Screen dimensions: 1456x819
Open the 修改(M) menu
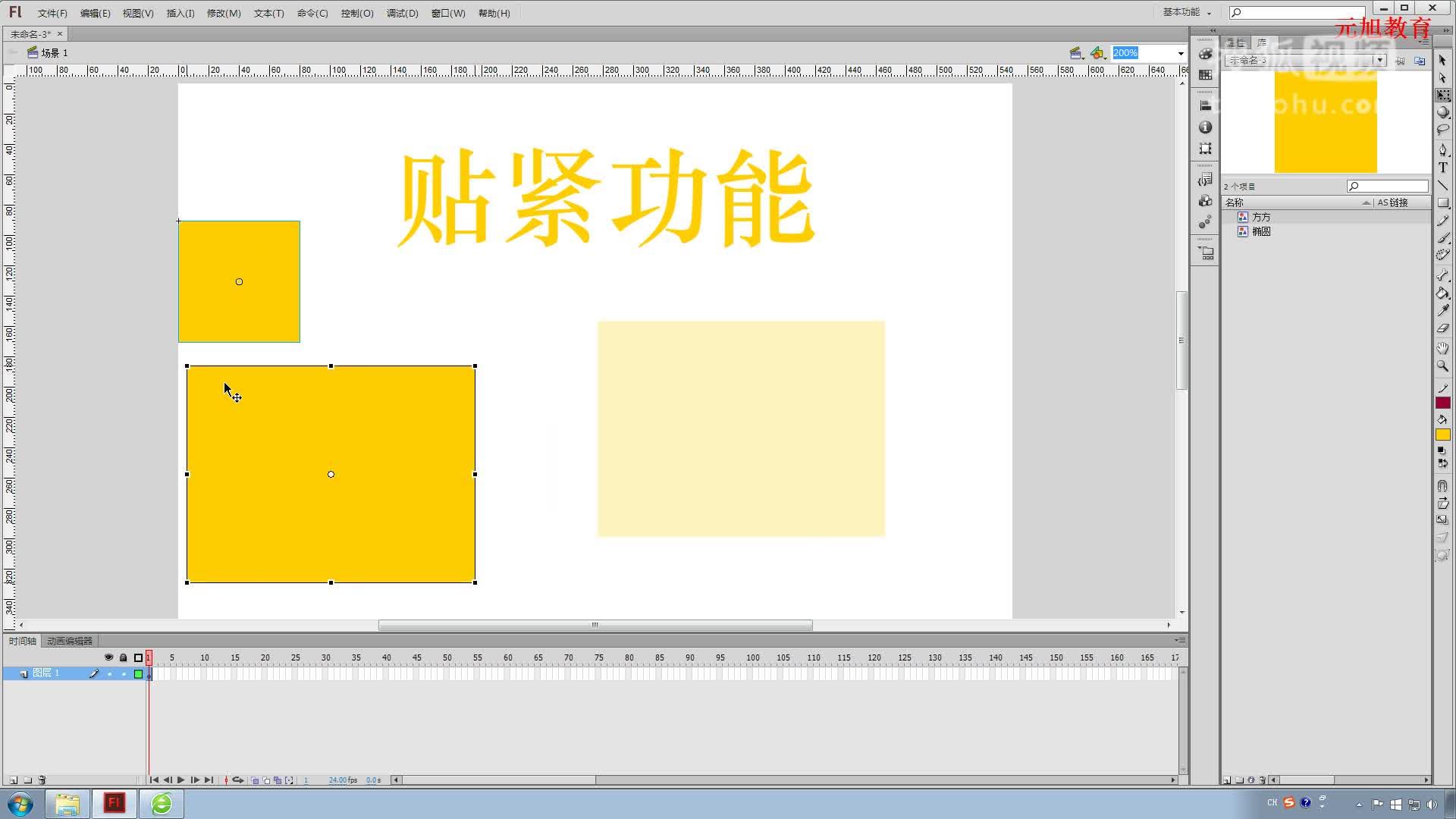coord(224,13)
